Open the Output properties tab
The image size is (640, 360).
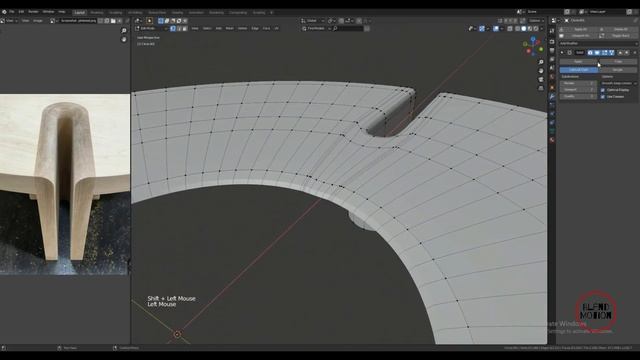pos(552,51)
